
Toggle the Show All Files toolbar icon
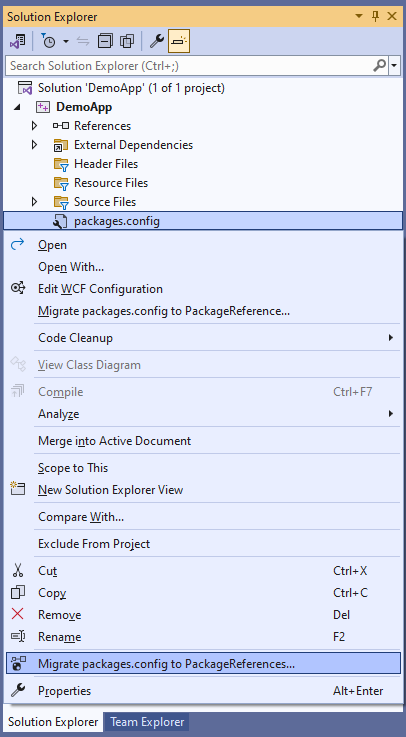pos(127,41)
